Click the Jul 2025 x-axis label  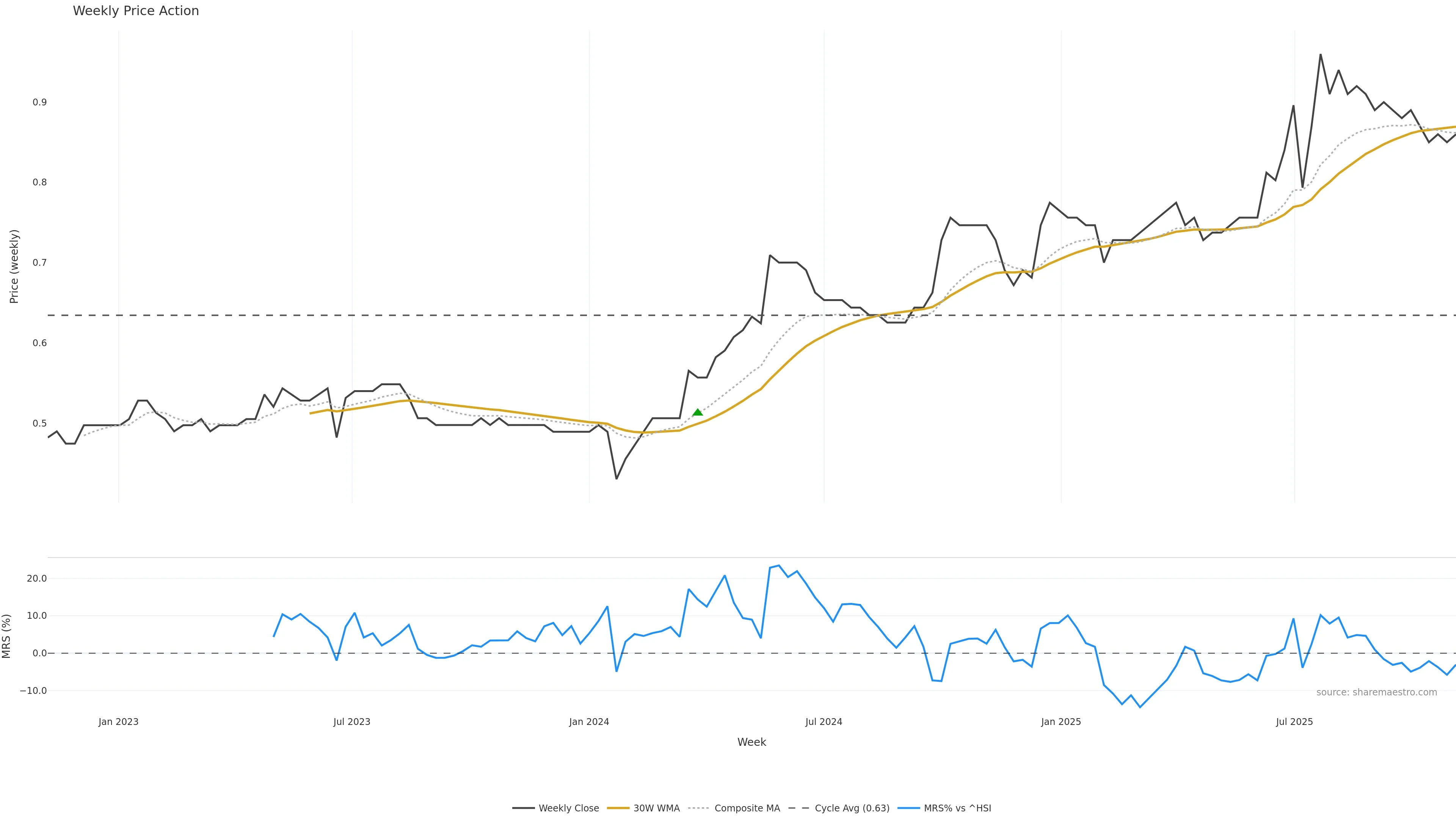(1294, 722)
